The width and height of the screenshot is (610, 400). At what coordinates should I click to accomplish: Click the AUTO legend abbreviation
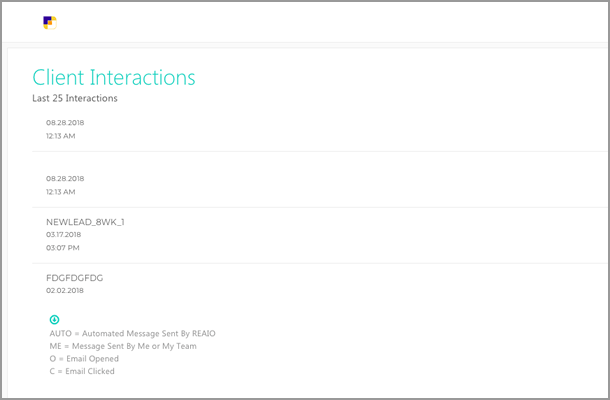(61, 333)
